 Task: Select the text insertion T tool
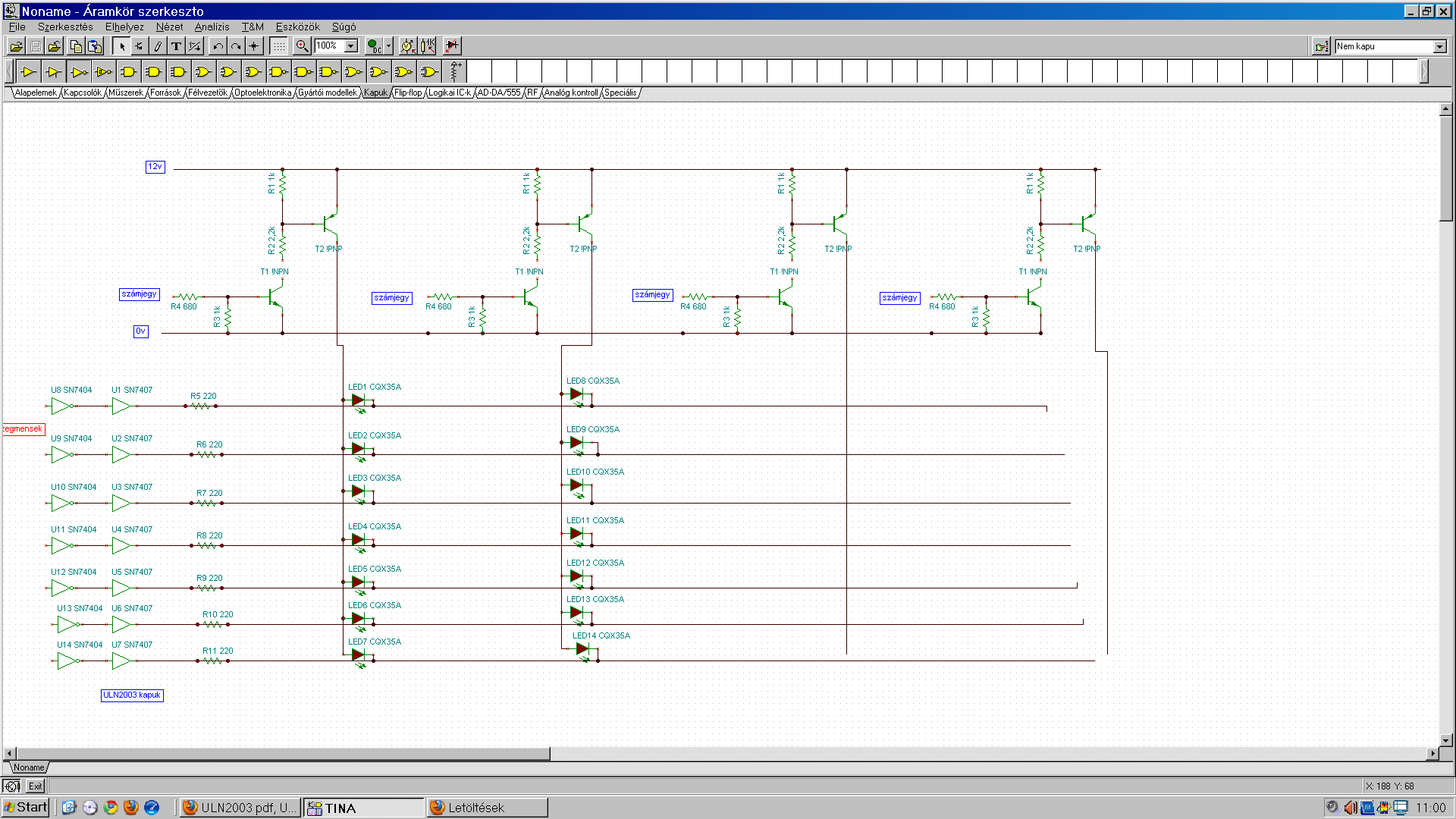(176, 46)
